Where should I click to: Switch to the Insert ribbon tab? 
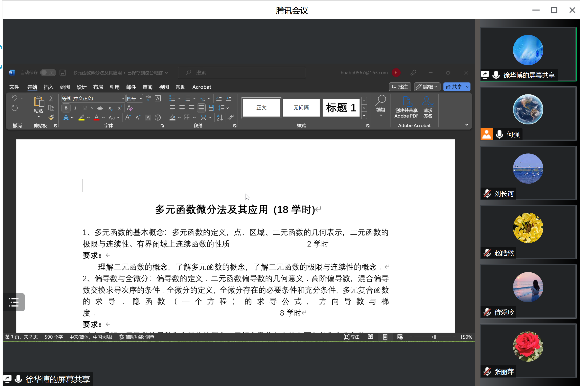tap(48, 87)
